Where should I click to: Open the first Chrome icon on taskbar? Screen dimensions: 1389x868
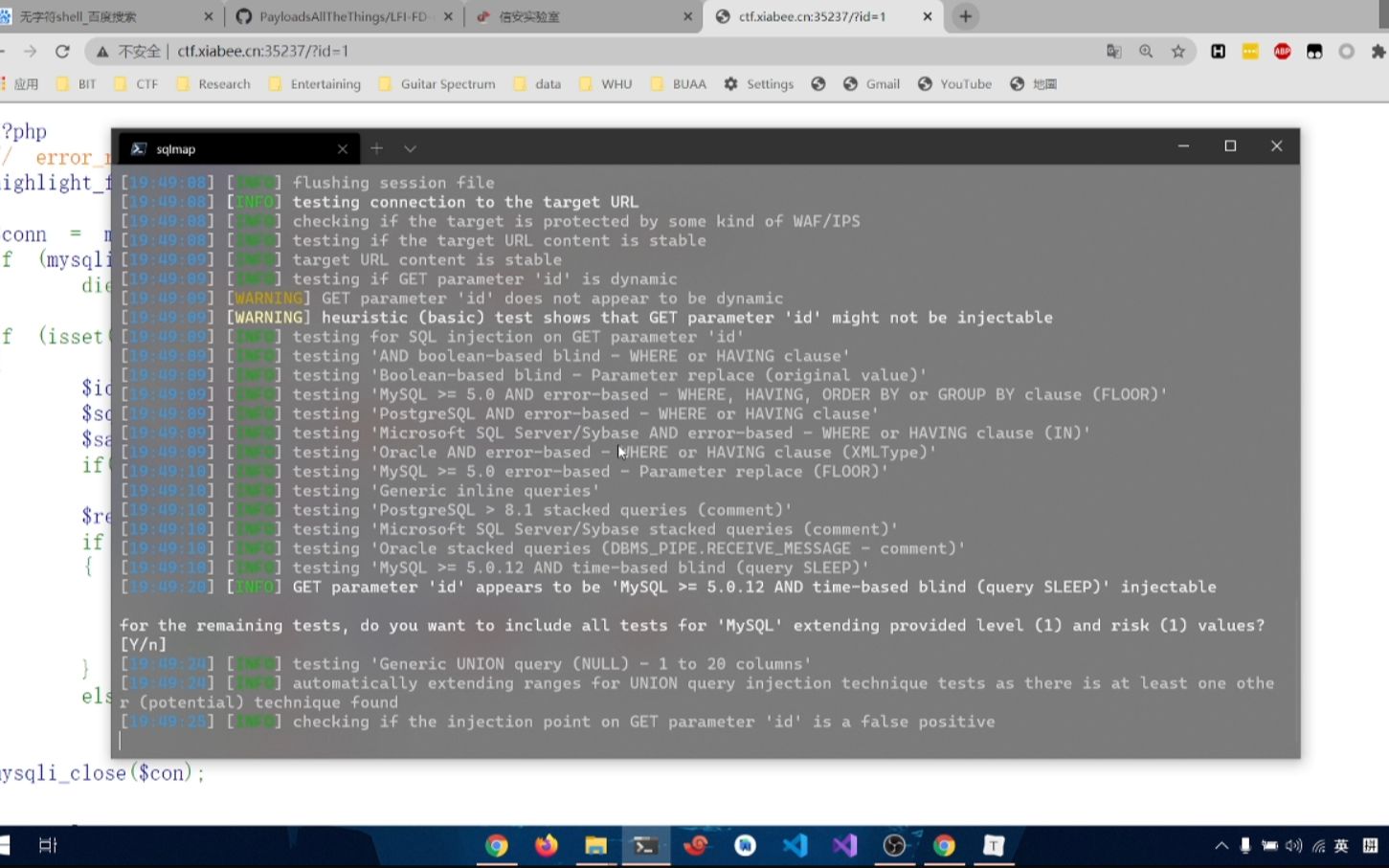(496, 845)
